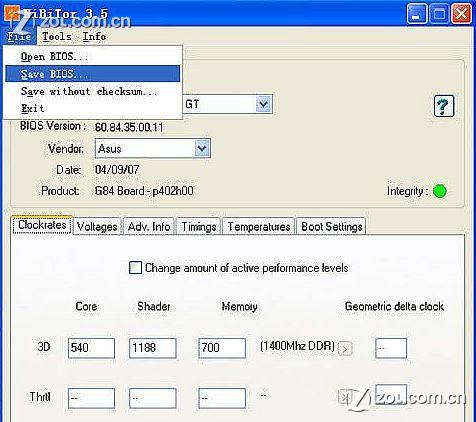This screenshot has height=422, width=476.
Task: Click the 3D Memory field showing 700
Action: click(222, 348)
